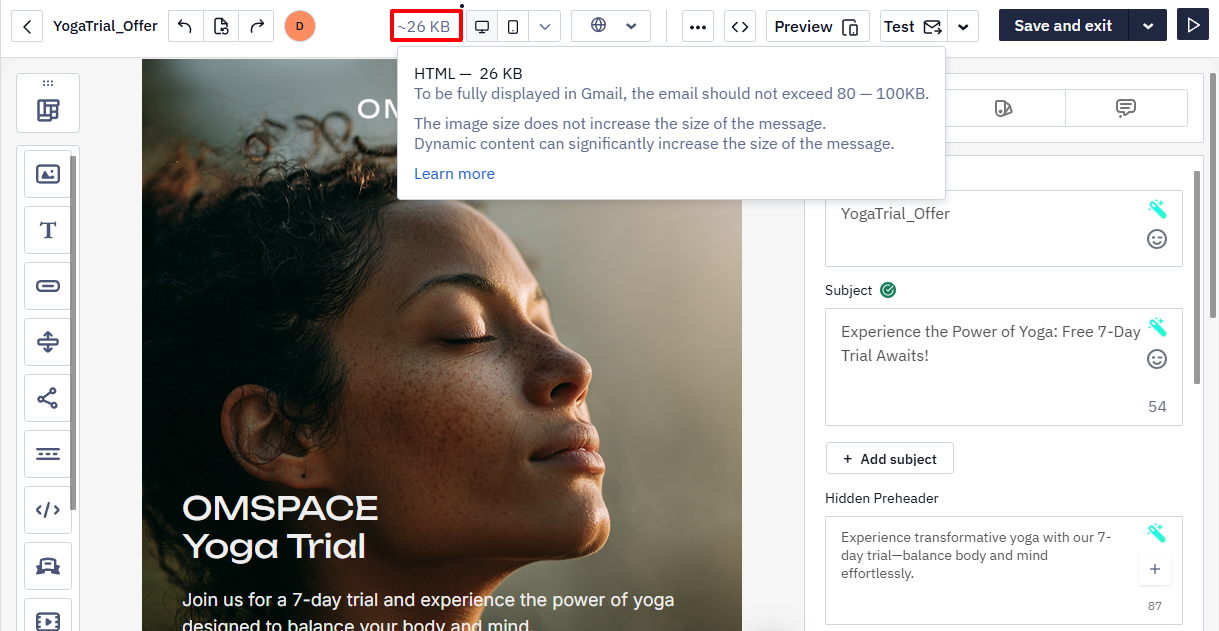Select the HTML code block
This screenshot has height=631, width=1219.
[x=48, y=510]
